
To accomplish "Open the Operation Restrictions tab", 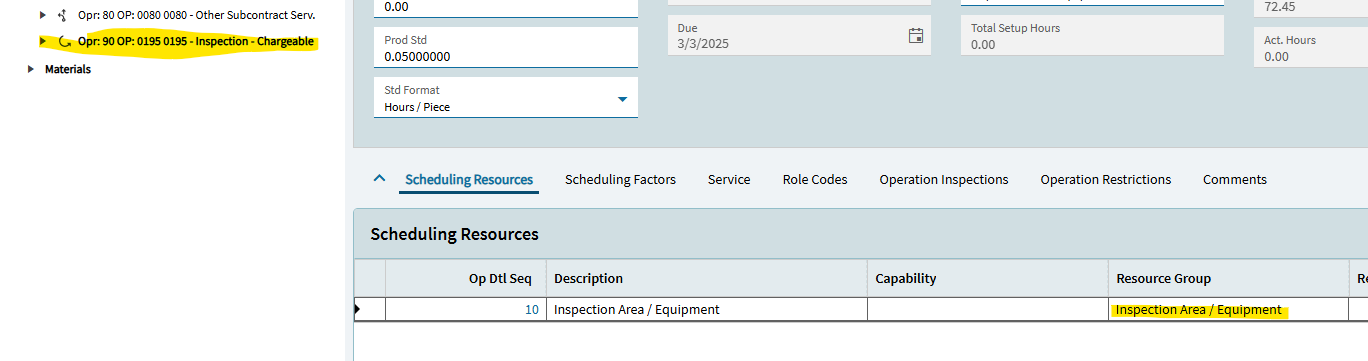I will tap(1106, 180).
